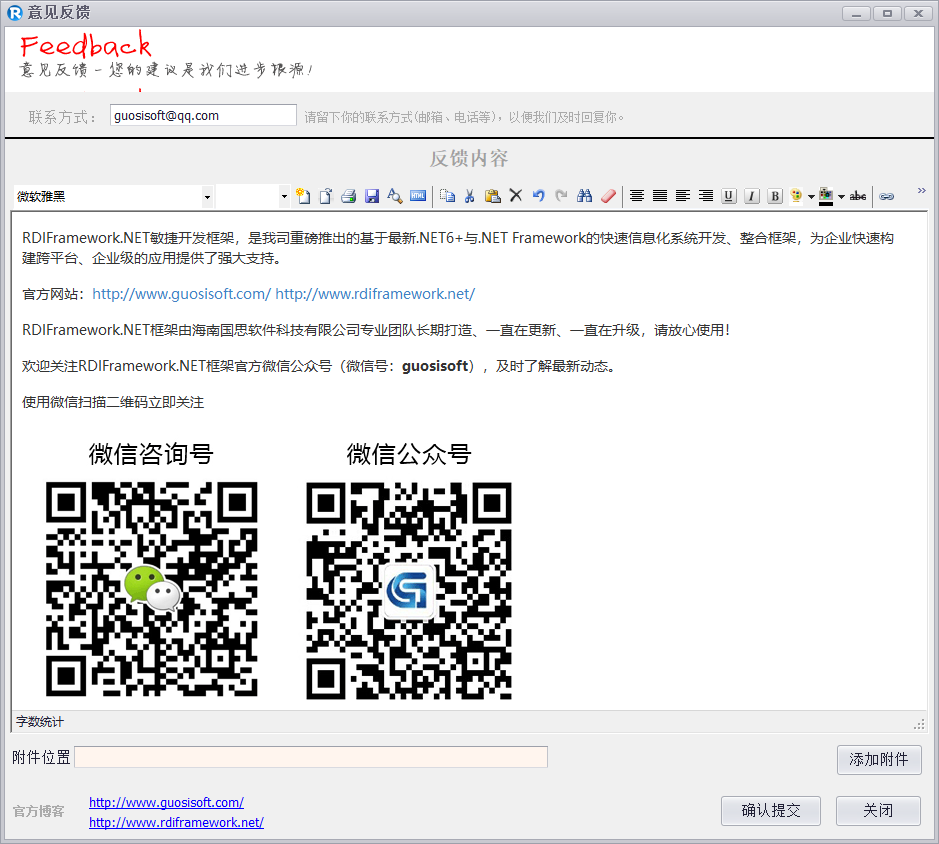939x844 pixels.
Task: Click the Print icon in editor toolbar
Action: (349, 197)
